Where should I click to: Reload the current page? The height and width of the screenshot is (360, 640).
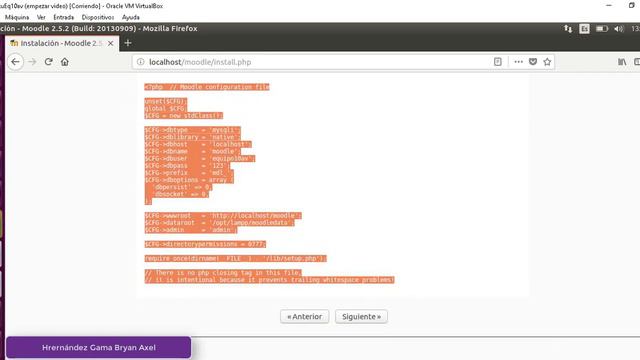coord(49,62)
